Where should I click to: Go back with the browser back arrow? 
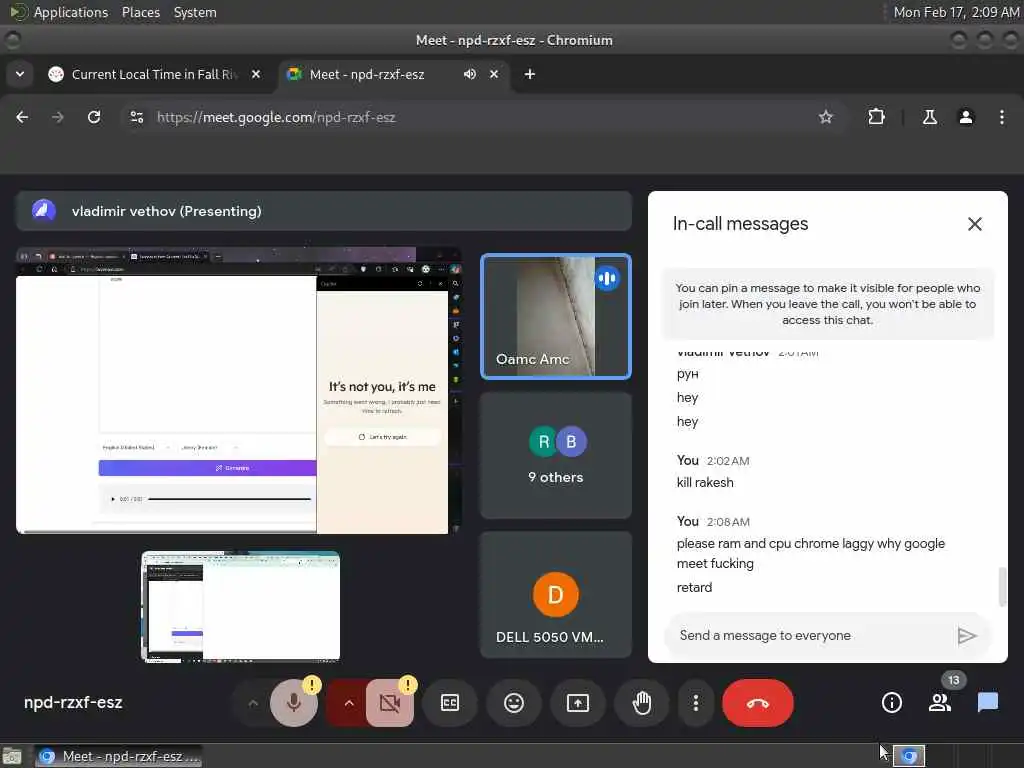[x=22, y=117]
